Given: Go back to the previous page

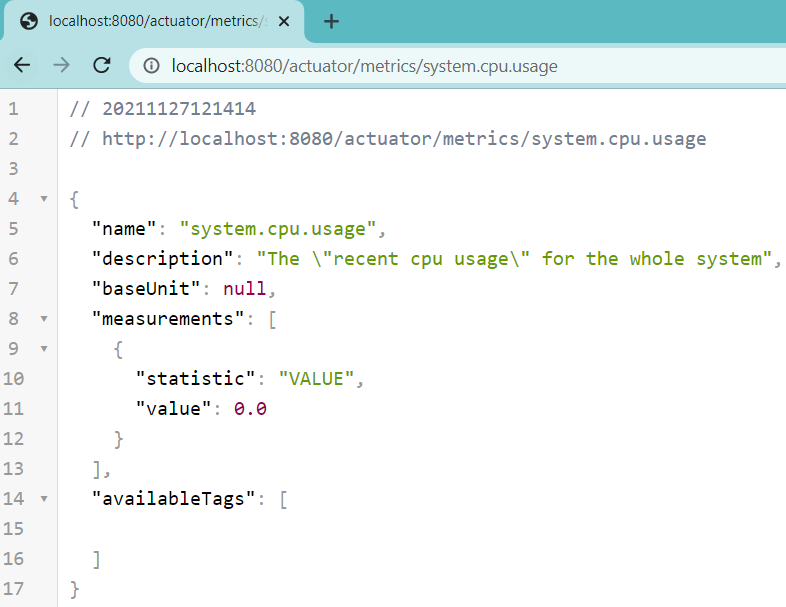Looking at the screenshot, I should tap(22, 65).
